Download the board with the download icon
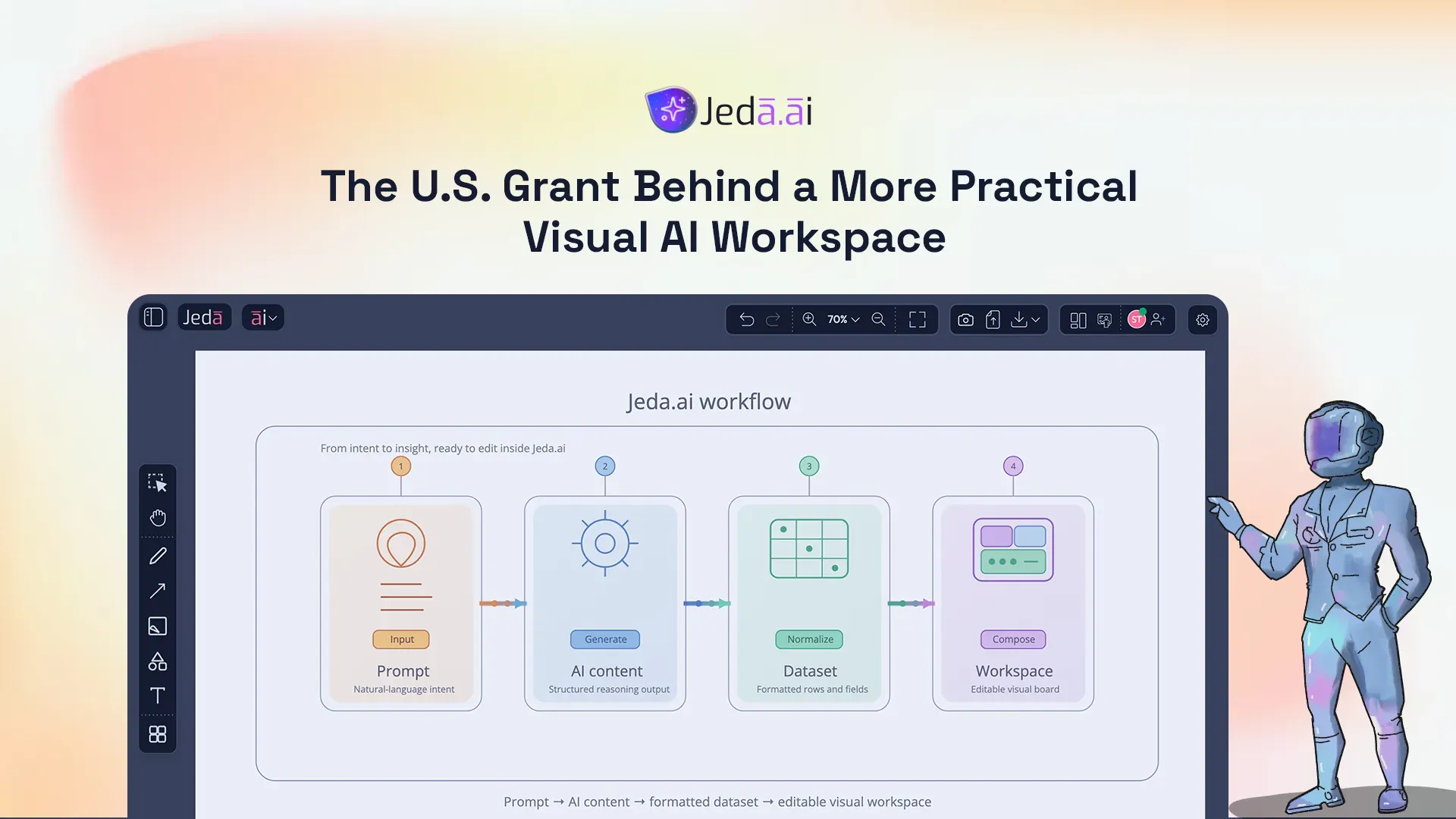This screenshot has width=1456, height=819. pos(1019,319)
